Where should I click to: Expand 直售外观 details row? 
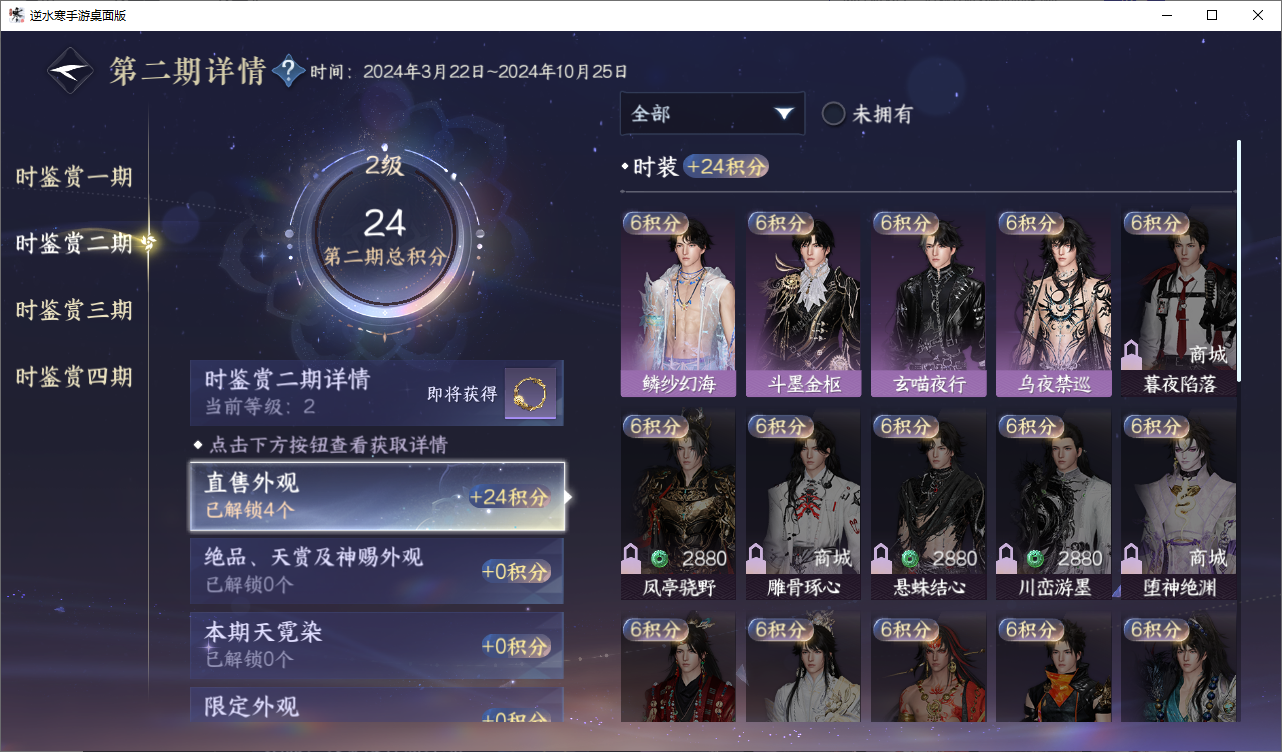tap(377, 496)
